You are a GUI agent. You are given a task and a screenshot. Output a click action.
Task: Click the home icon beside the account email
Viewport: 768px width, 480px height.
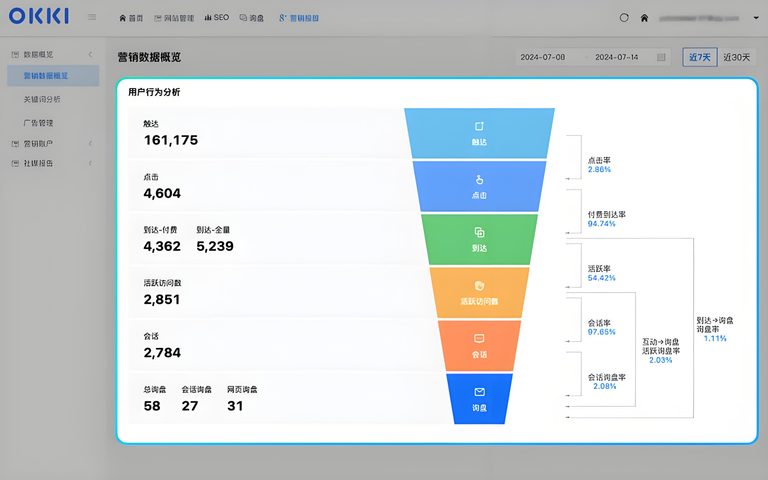coord(645,18)
